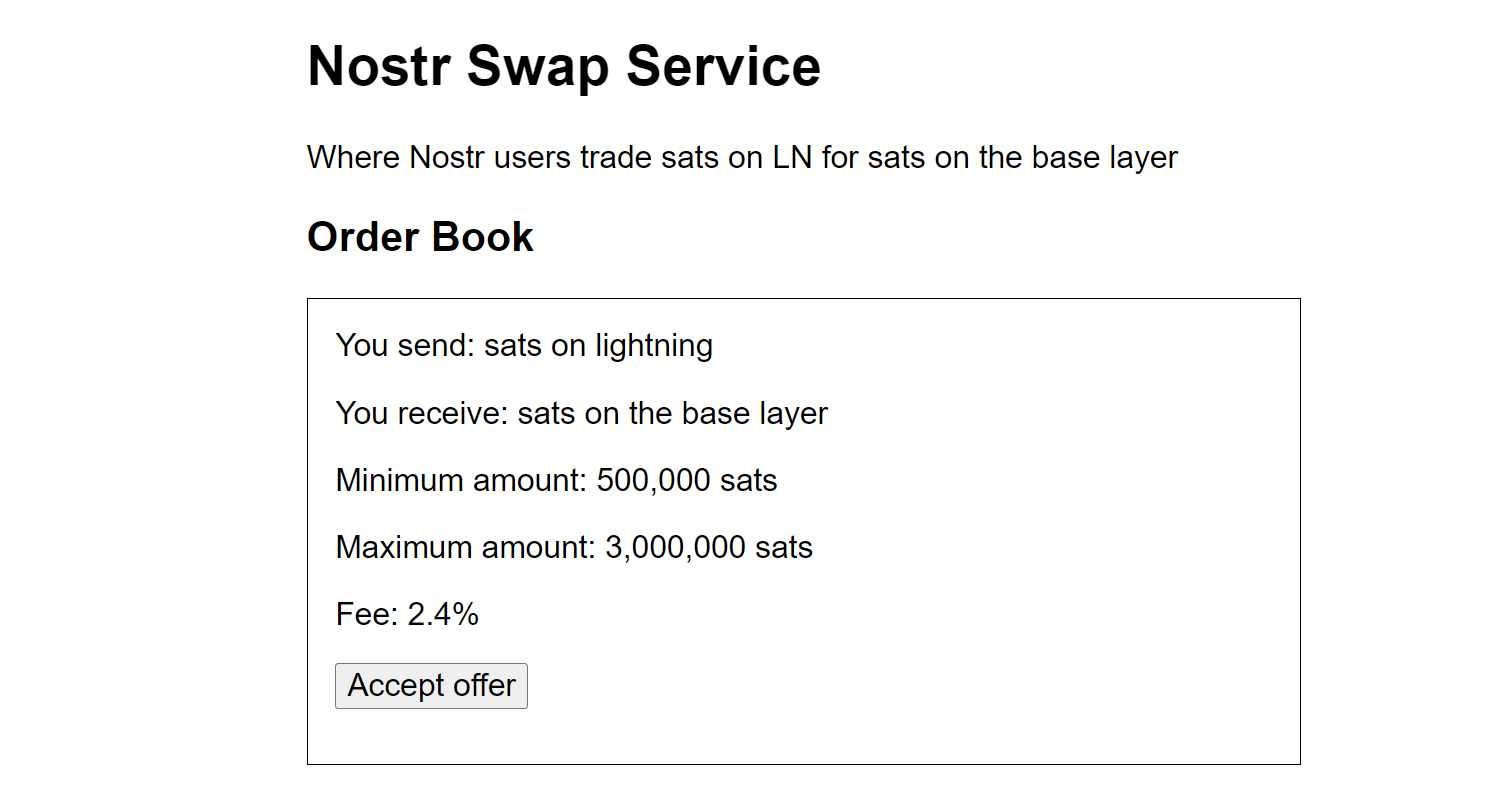
Task: Click the "Minimum amount" label
Action: (x=460, y=481)
